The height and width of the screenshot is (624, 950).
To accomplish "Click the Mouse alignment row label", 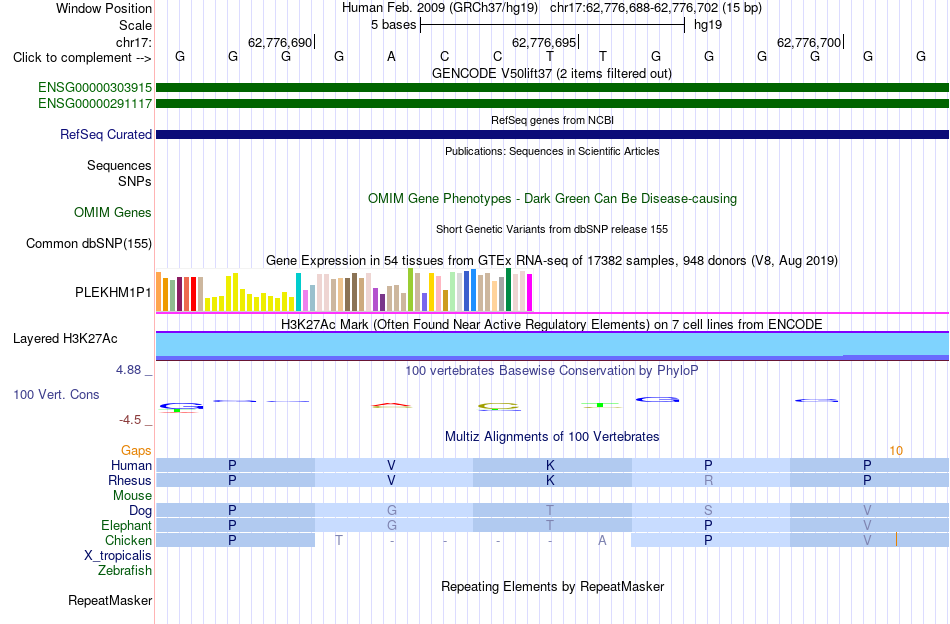I will pyautogui.click(x=132, y=496).
